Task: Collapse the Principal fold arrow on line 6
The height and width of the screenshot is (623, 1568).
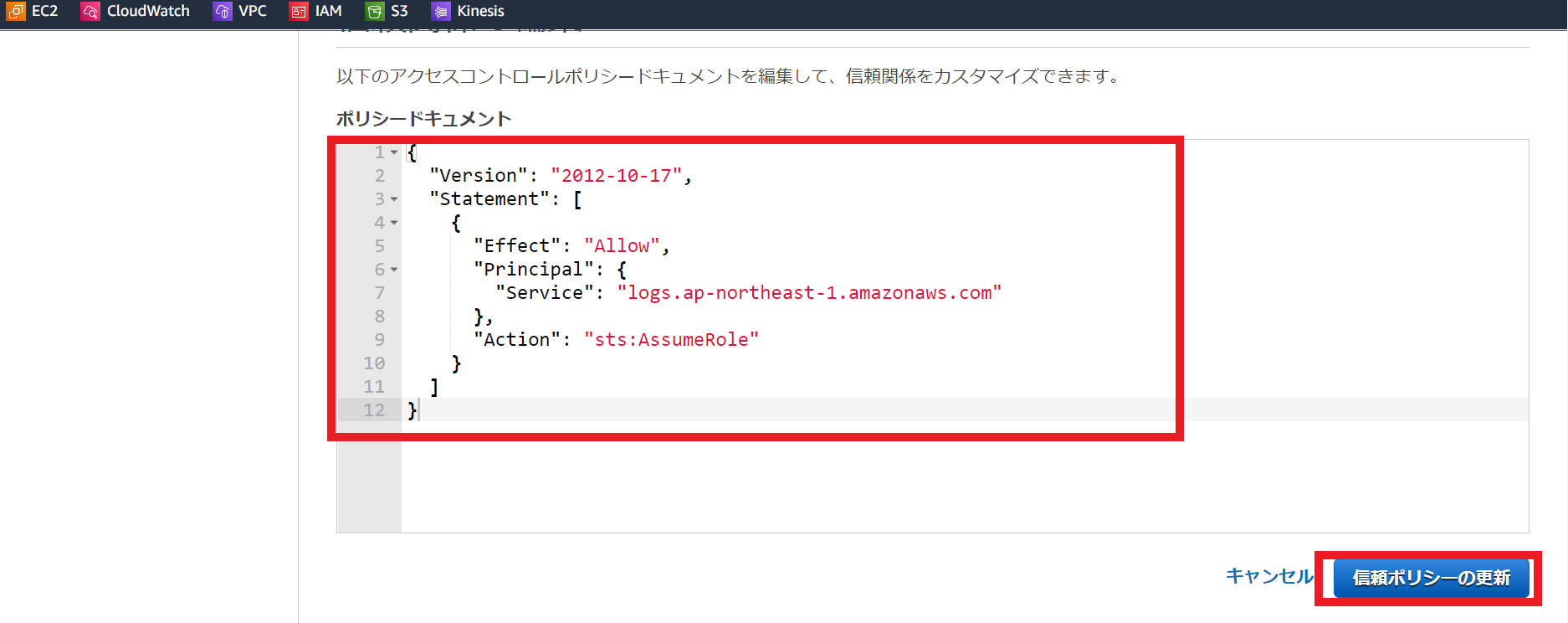Action: click(x=394, y=270)
